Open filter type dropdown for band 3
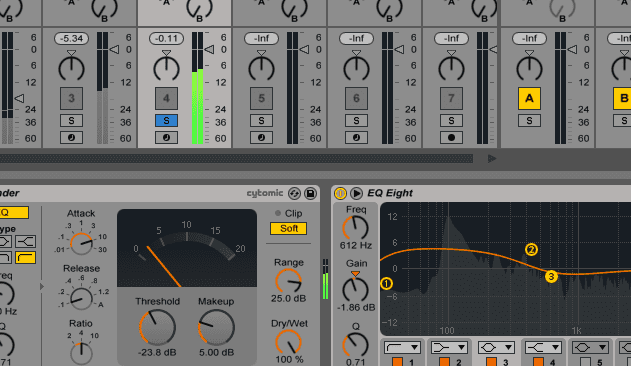The width and height of the screenshot is (631, 366). click(x=496, y=347)
